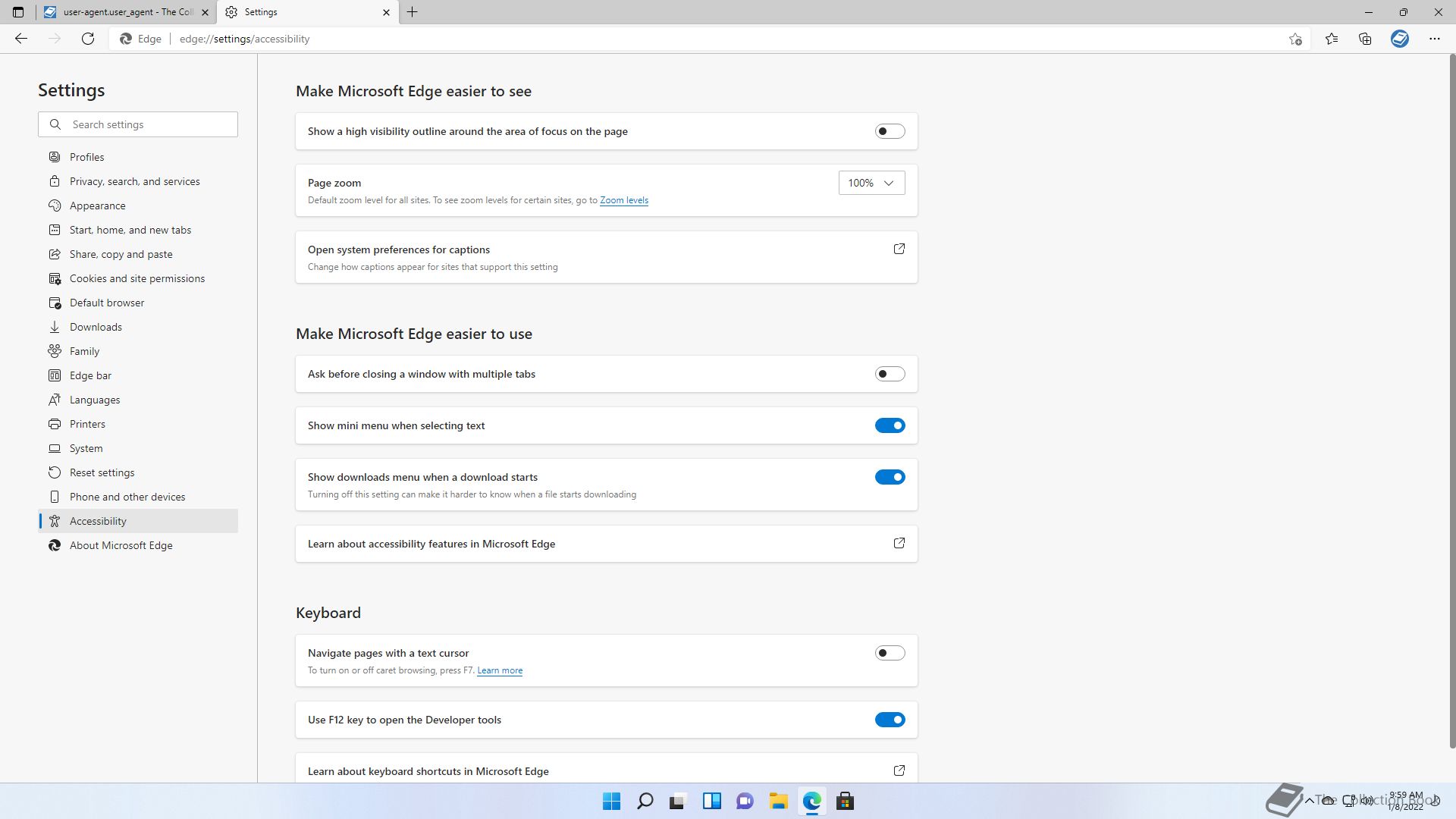Click the address bar URL edge://settings/accessibility

click(x=244, y=39)
